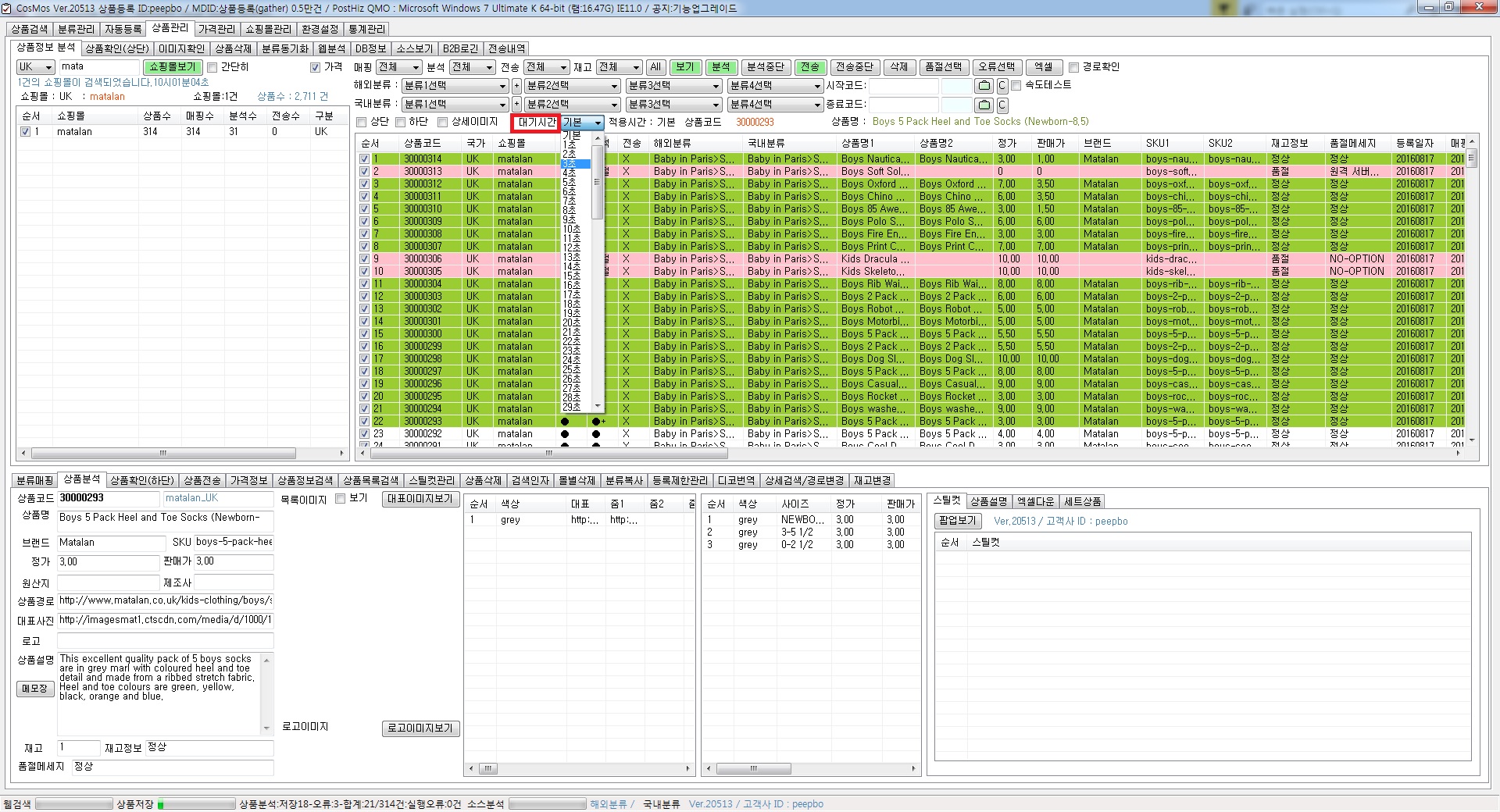Image resolution: width=1500 pixels, height=812 pixels.
Task: Click the plus button in 국내분류 row
Action: (516, 105)
